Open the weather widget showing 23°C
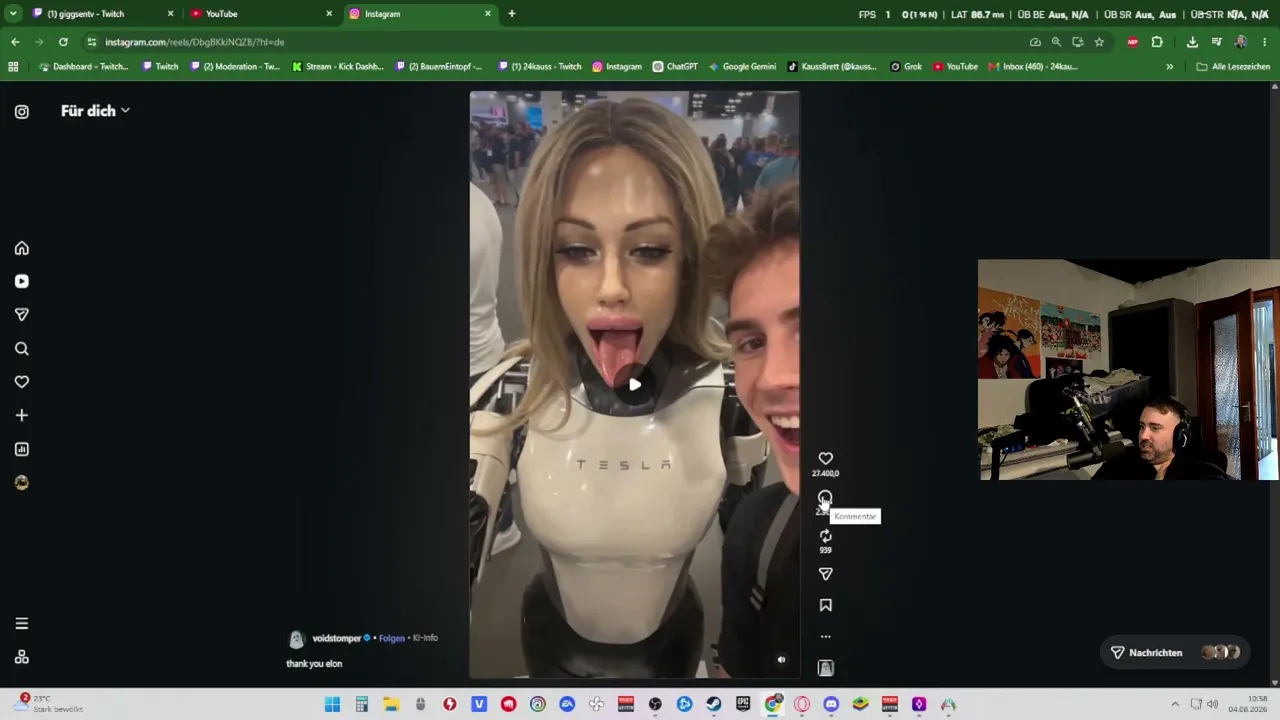The width and height of the screenshot is (1280, 720). tap(48, 703)
